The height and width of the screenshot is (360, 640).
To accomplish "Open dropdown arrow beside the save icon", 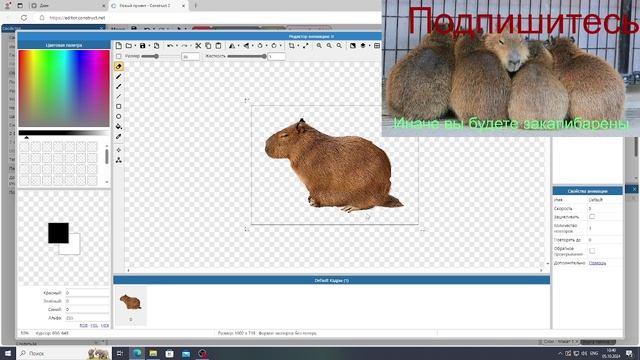I will (x=149, y=46).
